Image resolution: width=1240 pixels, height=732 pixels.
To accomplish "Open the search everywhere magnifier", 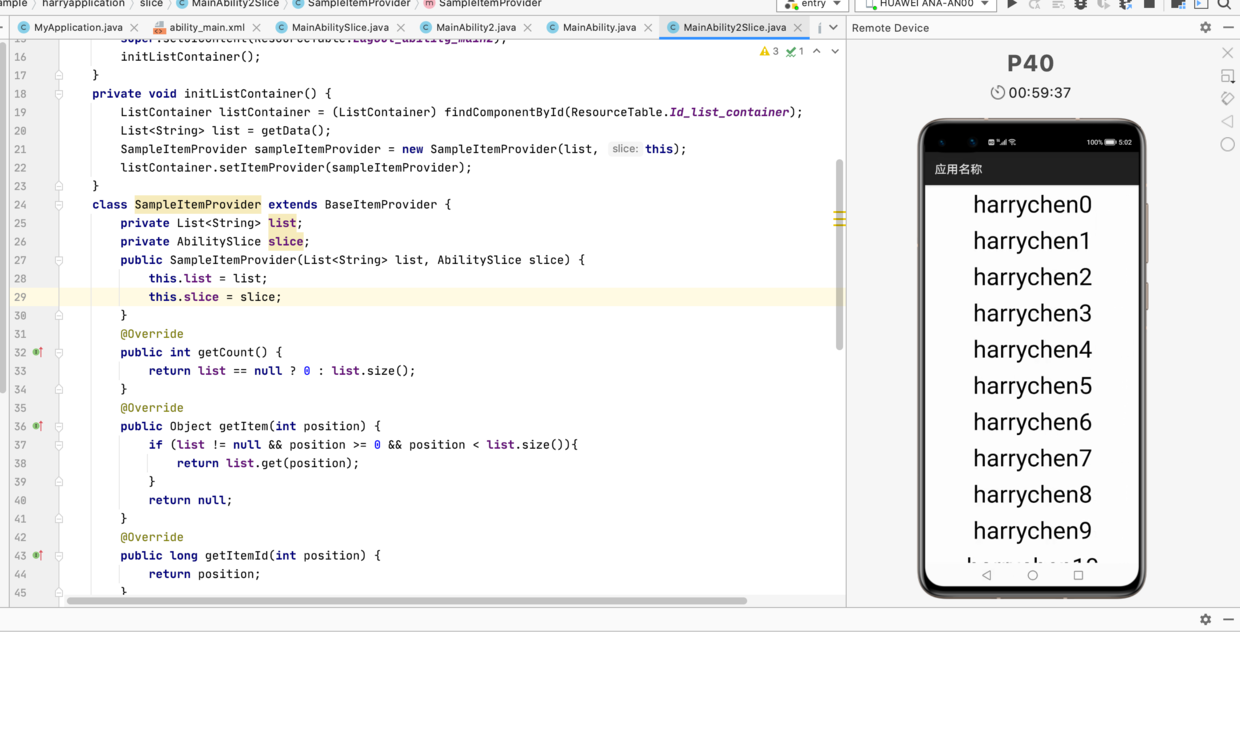I will point(1224,4).
